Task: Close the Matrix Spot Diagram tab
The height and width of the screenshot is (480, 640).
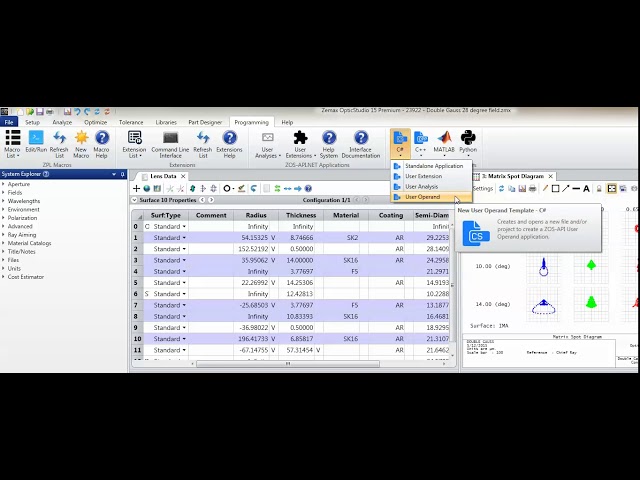Action: point(551,176)
